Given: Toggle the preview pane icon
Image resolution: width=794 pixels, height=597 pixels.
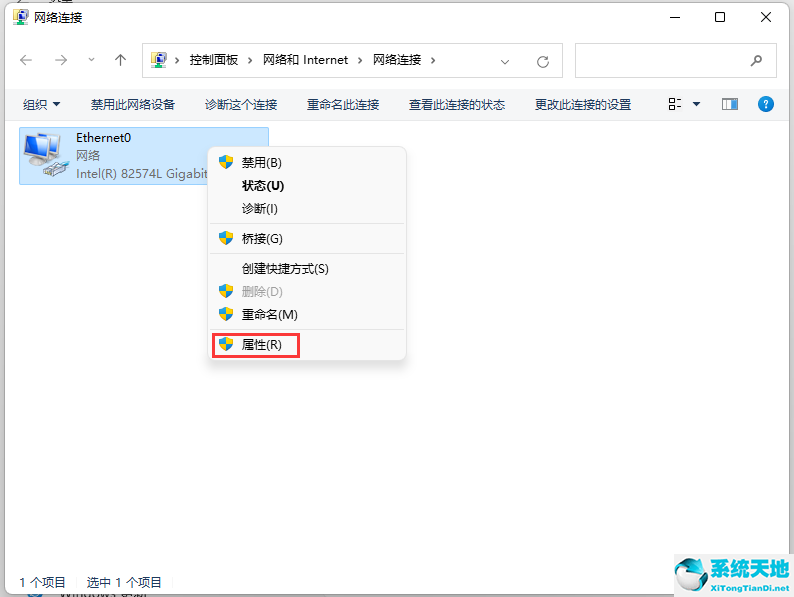Looking at the screenshot, I should tap(729, 104).
